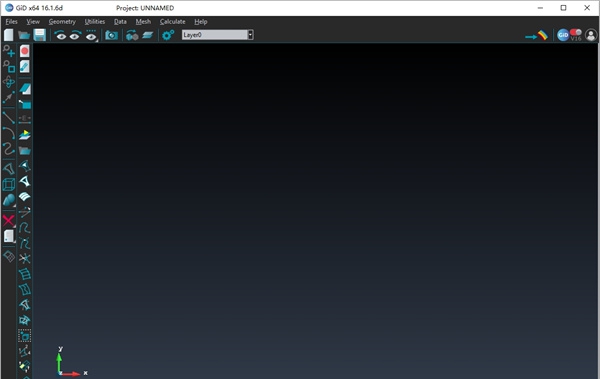Click the icon with yellow highlighted element
Viewport: 600px width, 379px height.
click(24, 366)
